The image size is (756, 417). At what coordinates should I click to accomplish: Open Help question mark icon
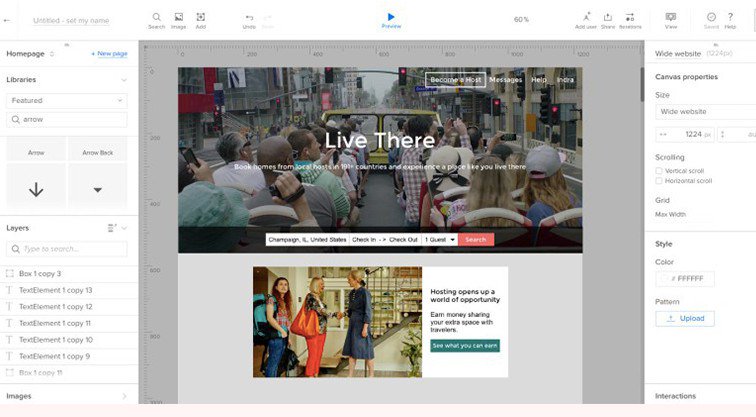tap(730, 21)
